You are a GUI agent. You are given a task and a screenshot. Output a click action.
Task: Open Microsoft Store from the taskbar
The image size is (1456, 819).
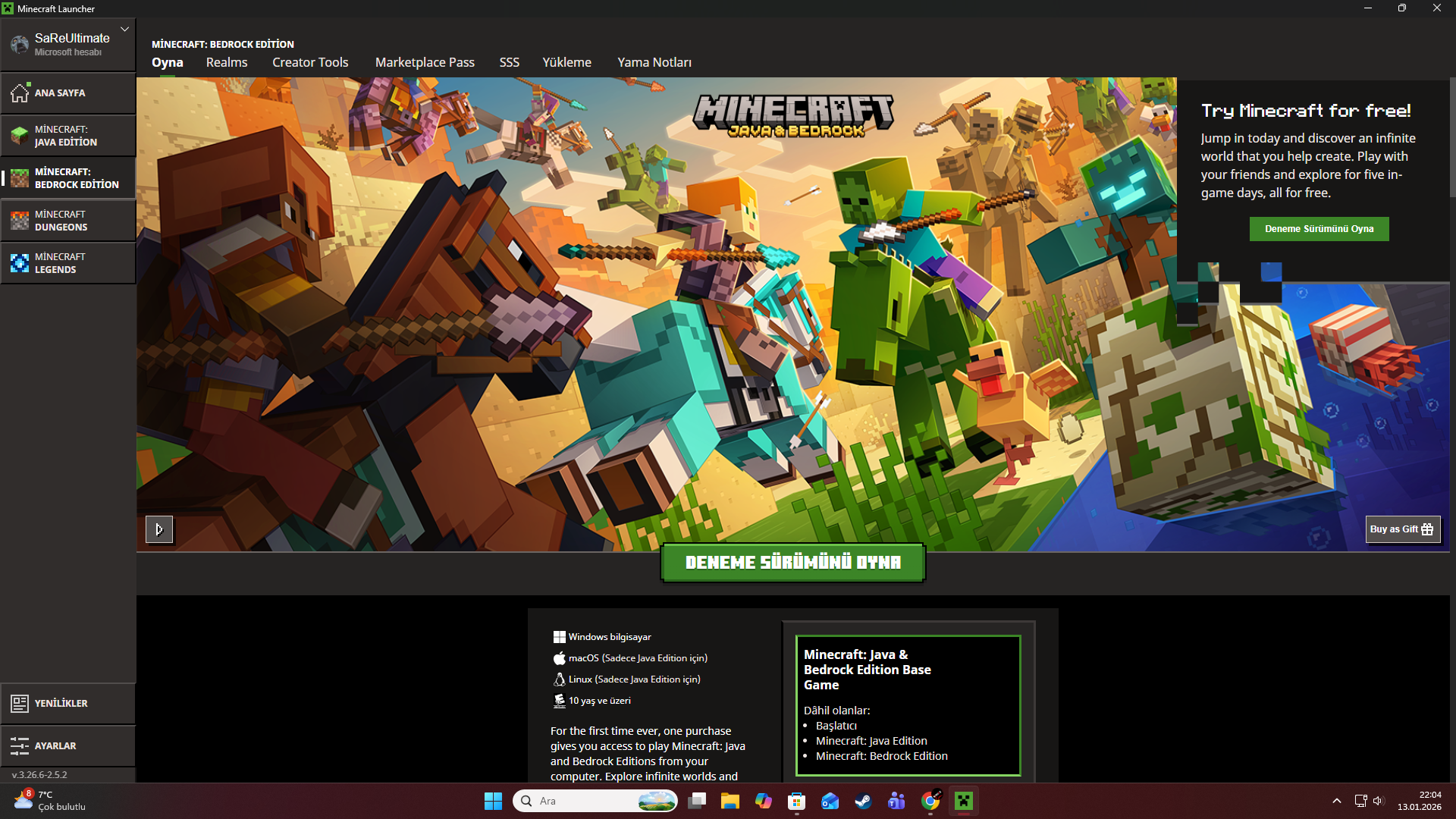(x=796, y=801)
